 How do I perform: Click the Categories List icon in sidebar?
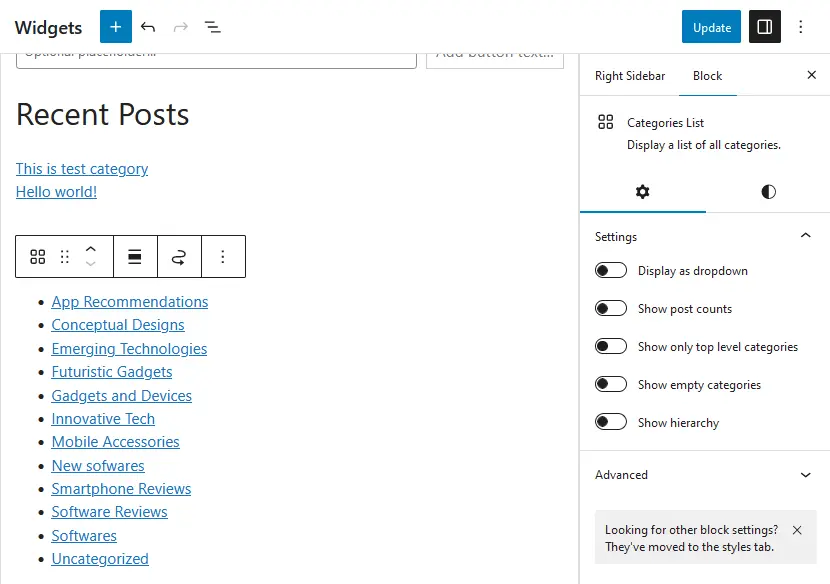tap(606, 122)
